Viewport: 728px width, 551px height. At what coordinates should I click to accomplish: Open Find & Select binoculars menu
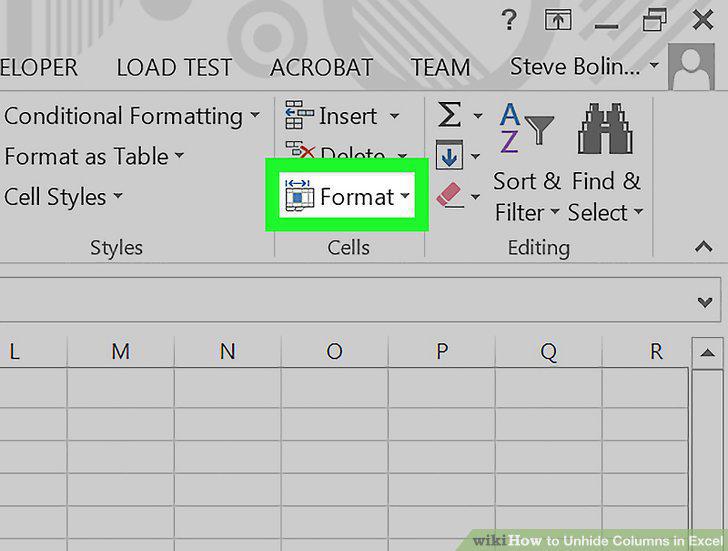pos(606,162)
